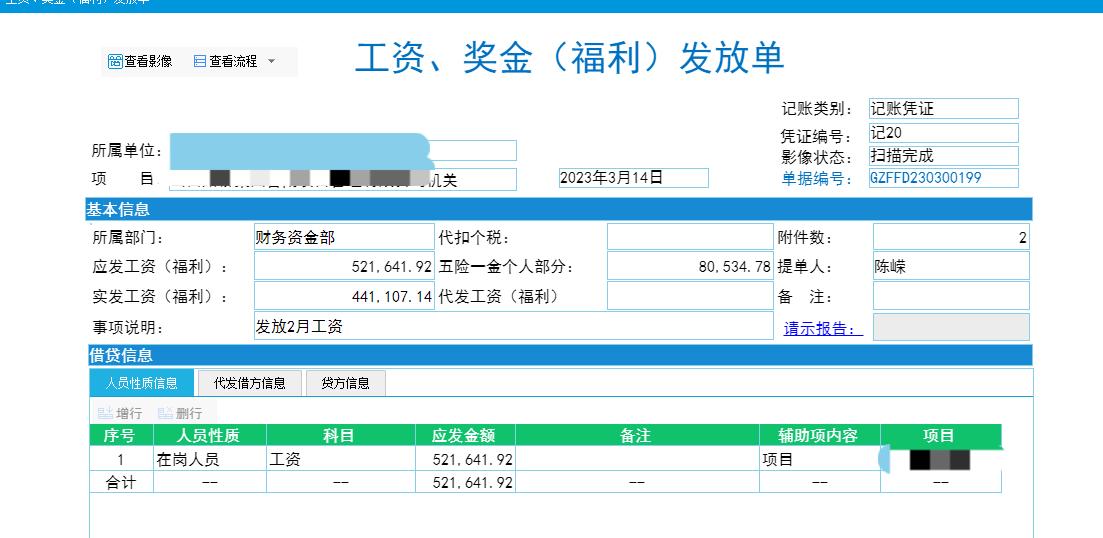Focus the 所属部门 field showing 财务资金部
1103x538 pixels.
point(343,237)
